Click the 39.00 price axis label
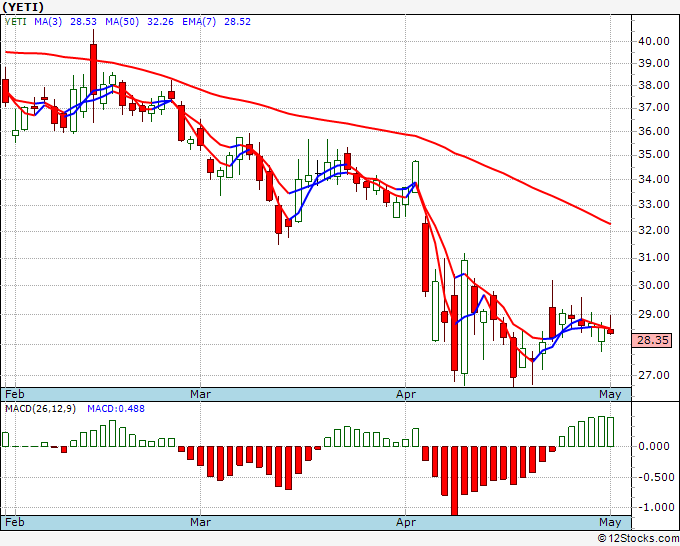This screenshot has width=680, height=546. 654,63
